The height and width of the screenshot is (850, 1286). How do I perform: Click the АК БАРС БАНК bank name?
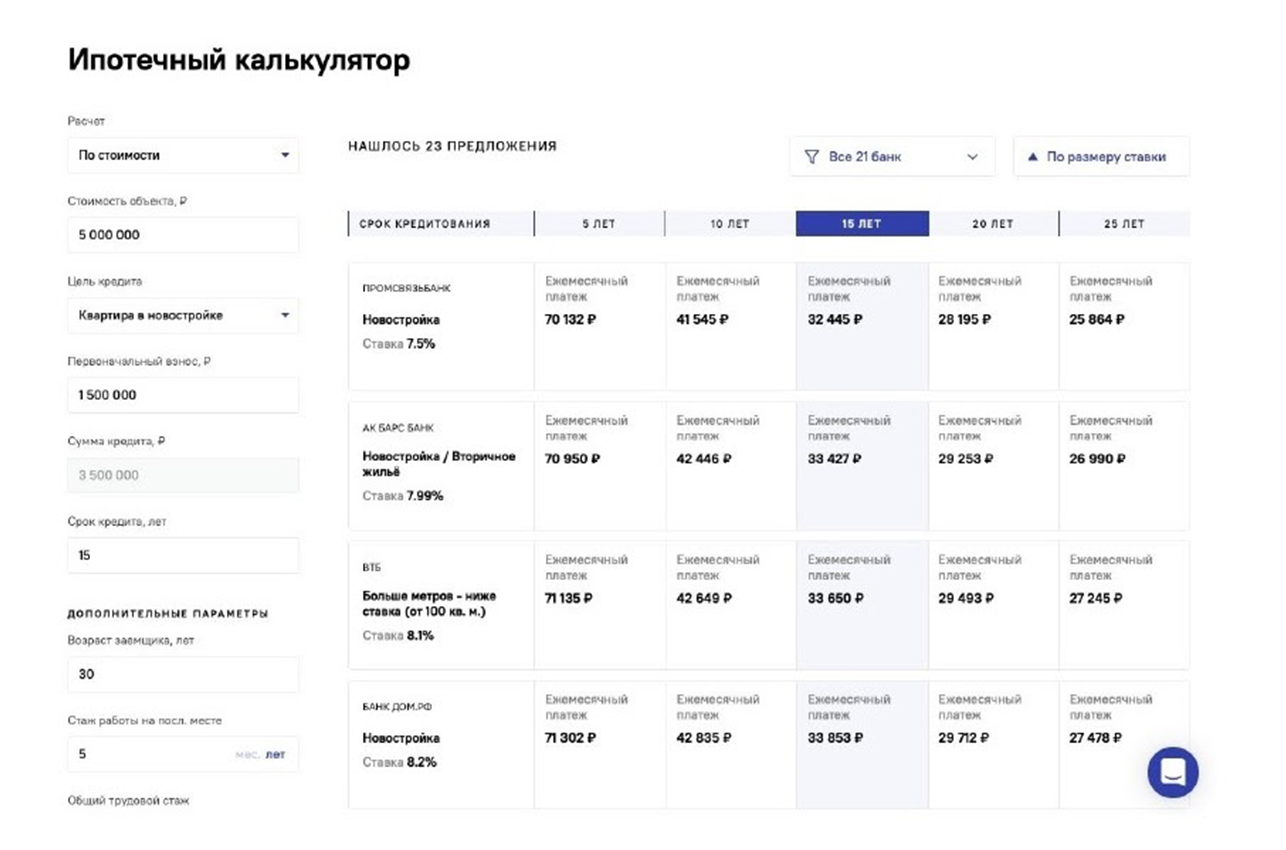(x=398, y=428)
